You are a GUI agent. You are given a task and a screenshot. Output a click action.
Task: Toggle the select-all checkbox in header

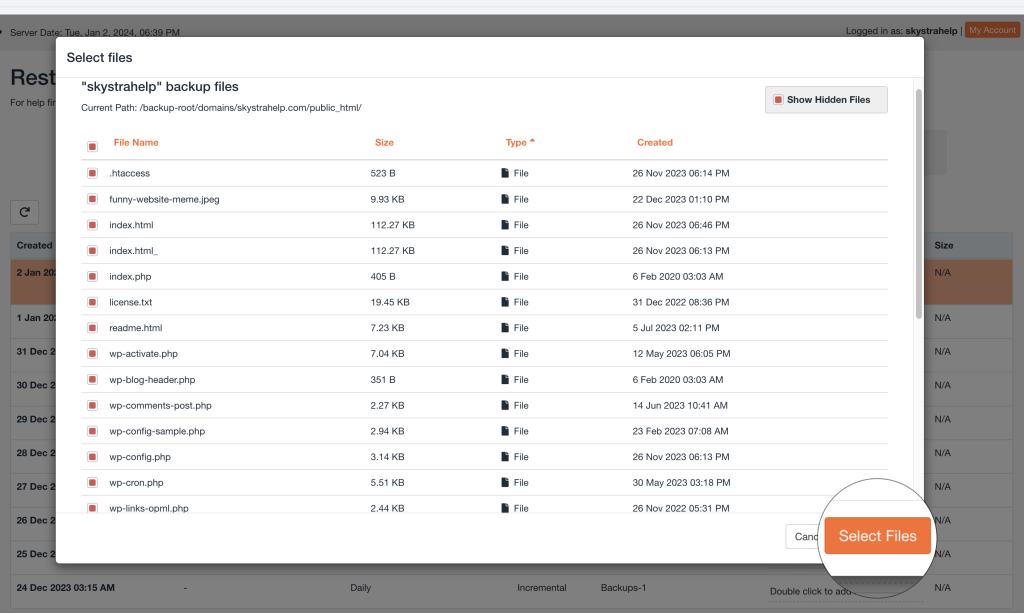(x=92, y=146)
